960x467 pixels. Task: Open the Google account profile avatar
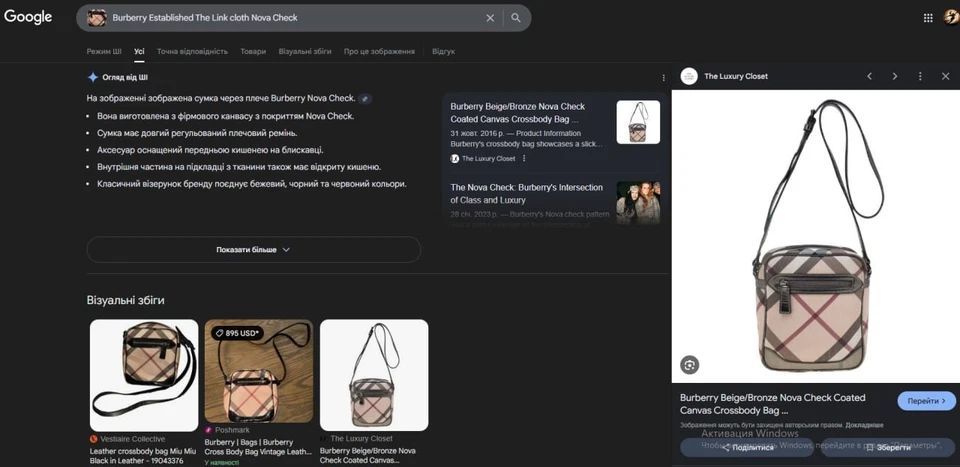pyautogui.click(x=951, y=17)
